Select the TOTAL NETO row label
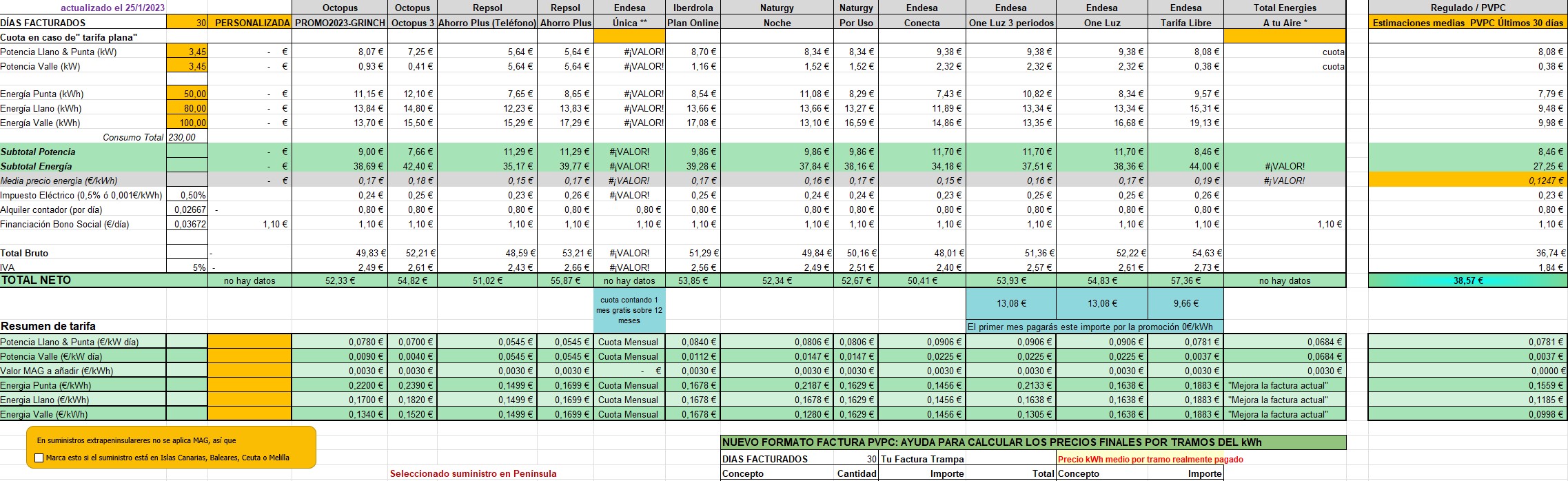This screenshot has width=1568, height=481. point(36,280)
